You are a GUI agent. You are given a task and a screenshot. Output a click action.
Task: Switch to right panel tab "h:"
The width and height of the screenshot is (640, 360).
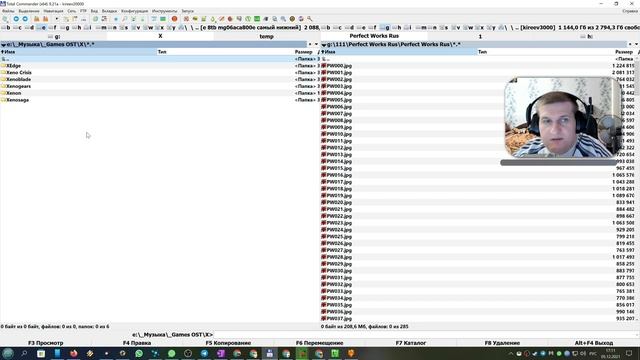[x=587, y=36]
